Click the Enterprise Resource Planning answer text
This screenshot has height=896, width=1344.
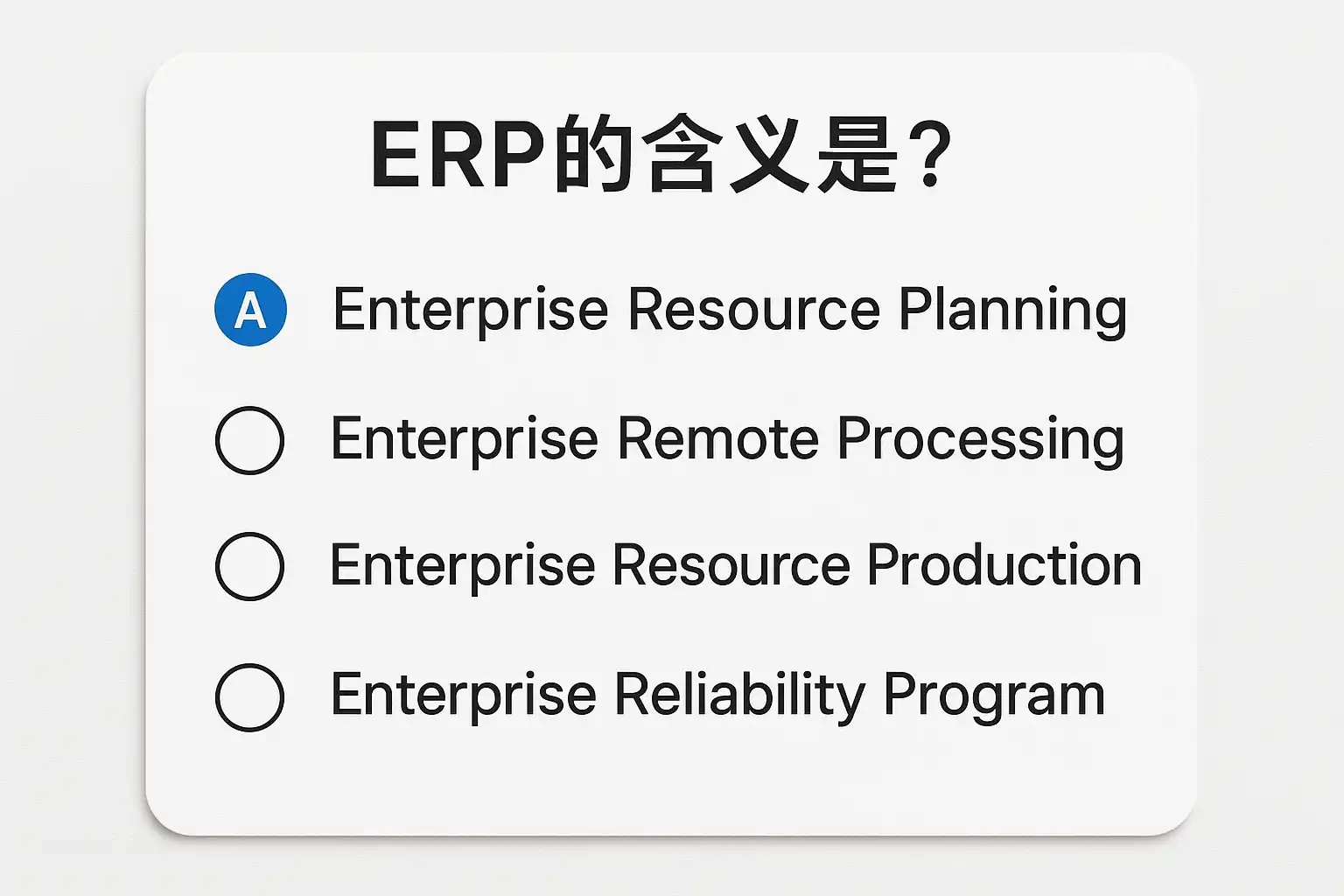click(729, 310)
